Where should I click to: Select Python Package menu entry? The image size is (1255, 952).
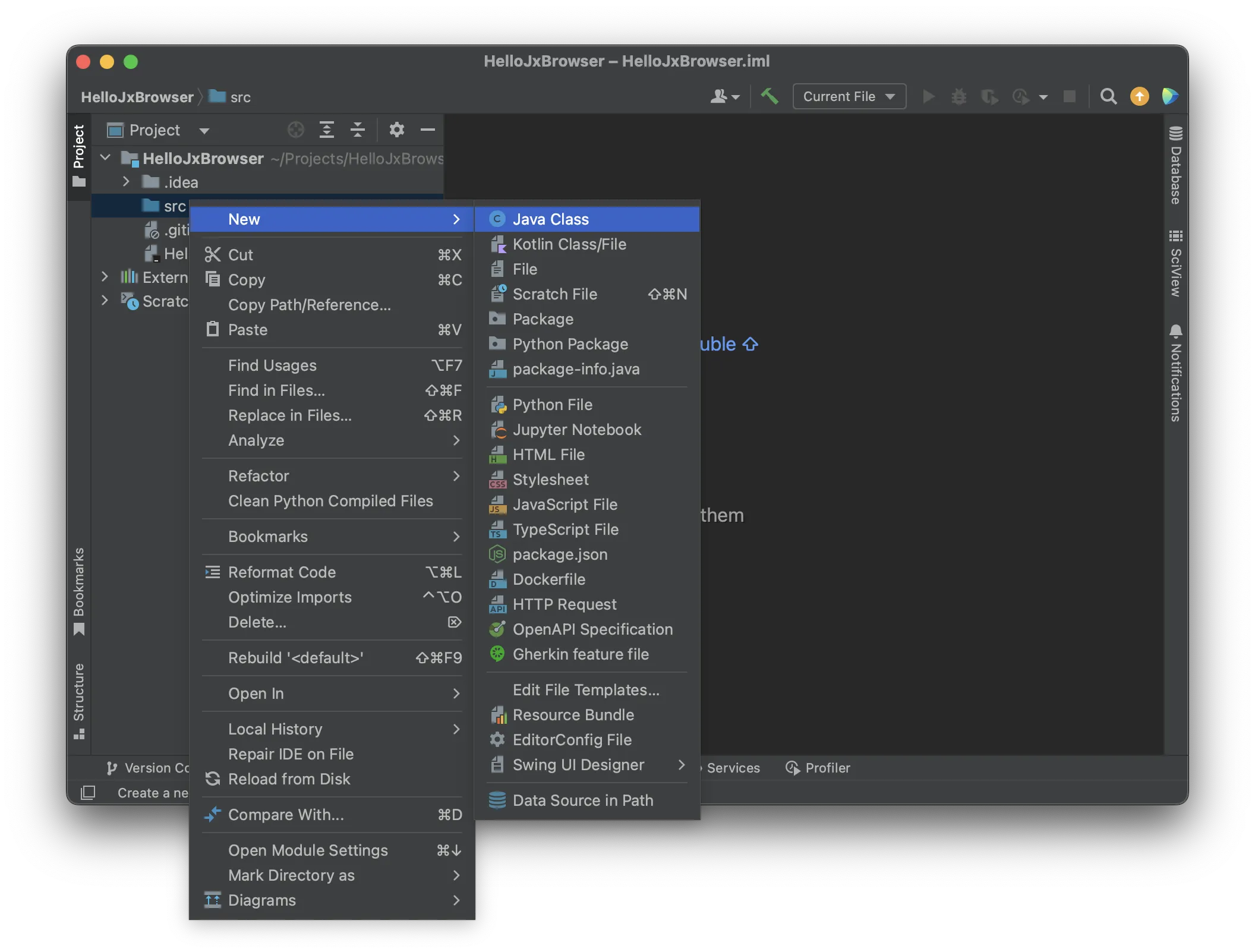click(x=587, y=344)
